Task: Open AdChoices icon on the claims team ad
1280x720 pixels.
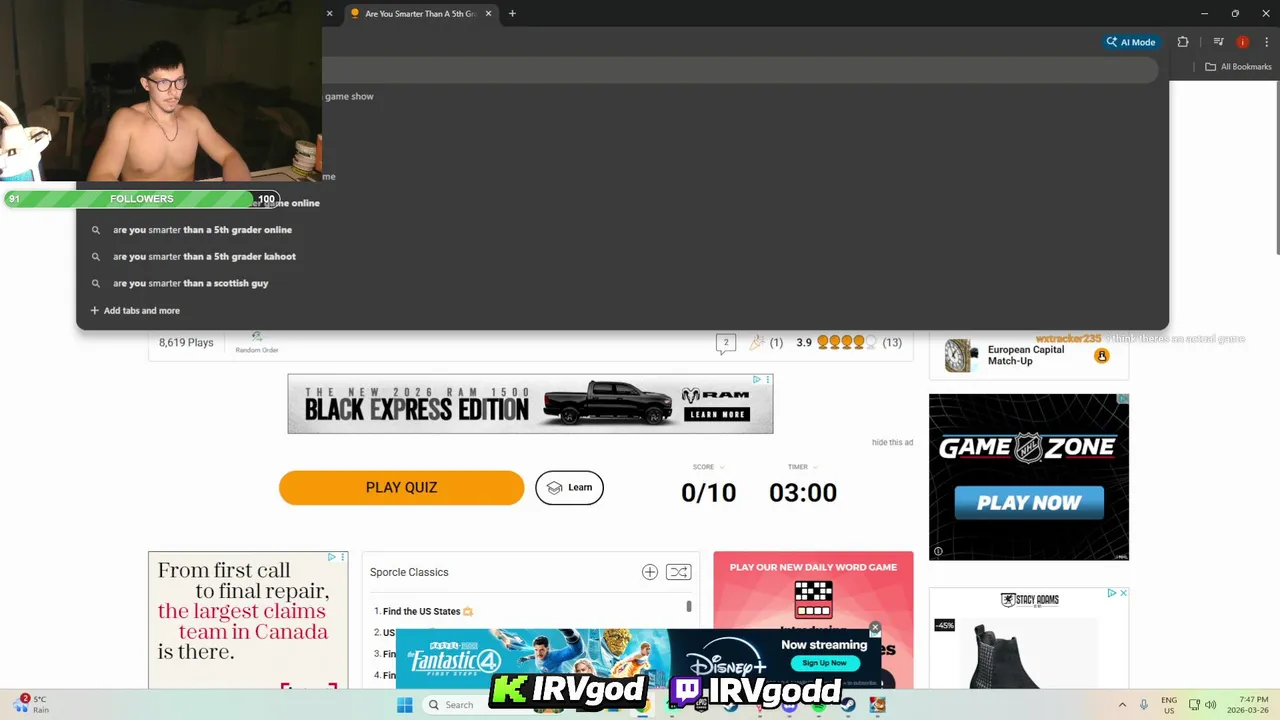Action: (332, 557)
